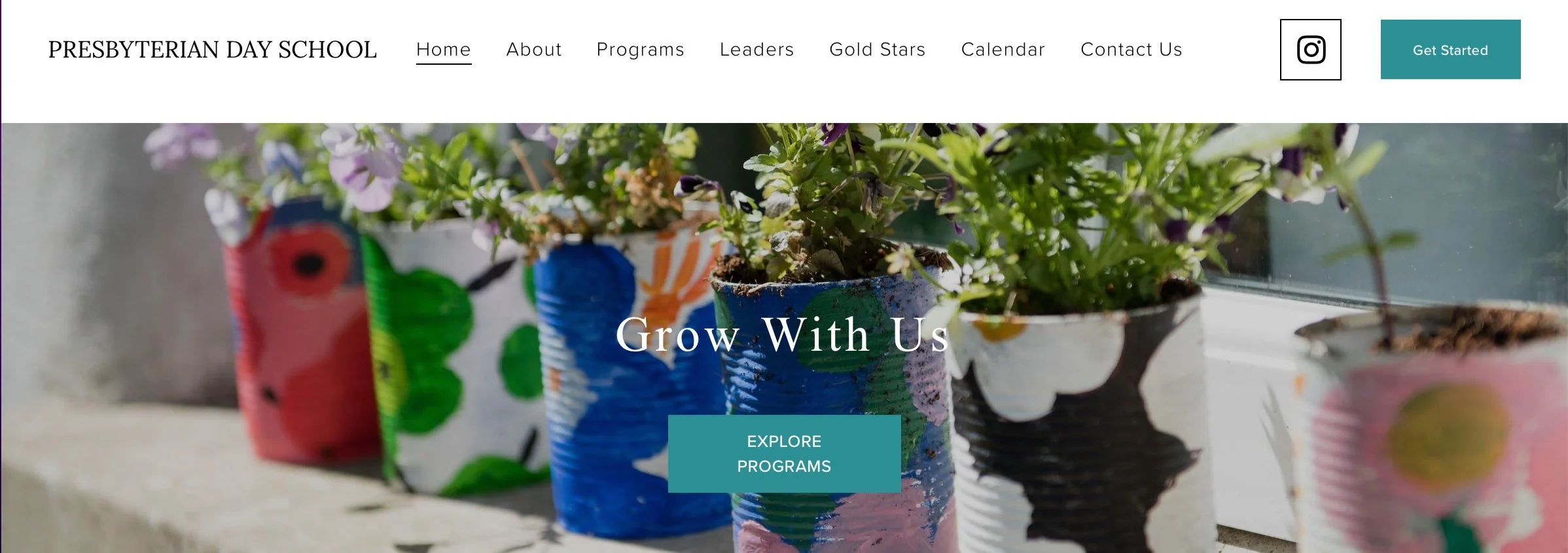Choose Contact Us in the header
This screenshot has width=1568, height=553.
[x=1131, y=50]
